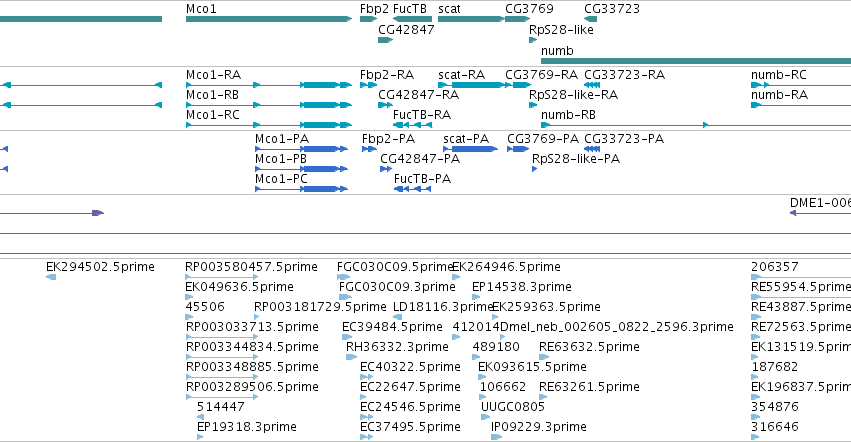Select the EP19318.3prime EST
Image resolution: width=851 pixels, height=442 pixels.
(x=247, y=427)
